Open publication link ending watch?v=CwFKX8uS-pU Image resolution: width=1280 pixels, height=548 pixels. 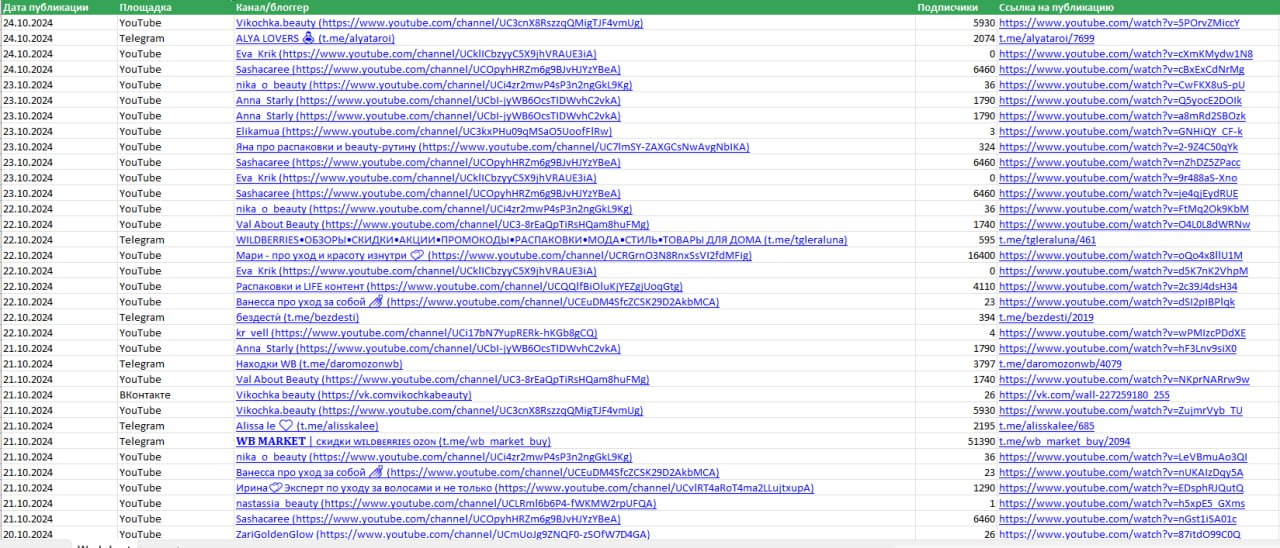click(x=1122, y=84)
